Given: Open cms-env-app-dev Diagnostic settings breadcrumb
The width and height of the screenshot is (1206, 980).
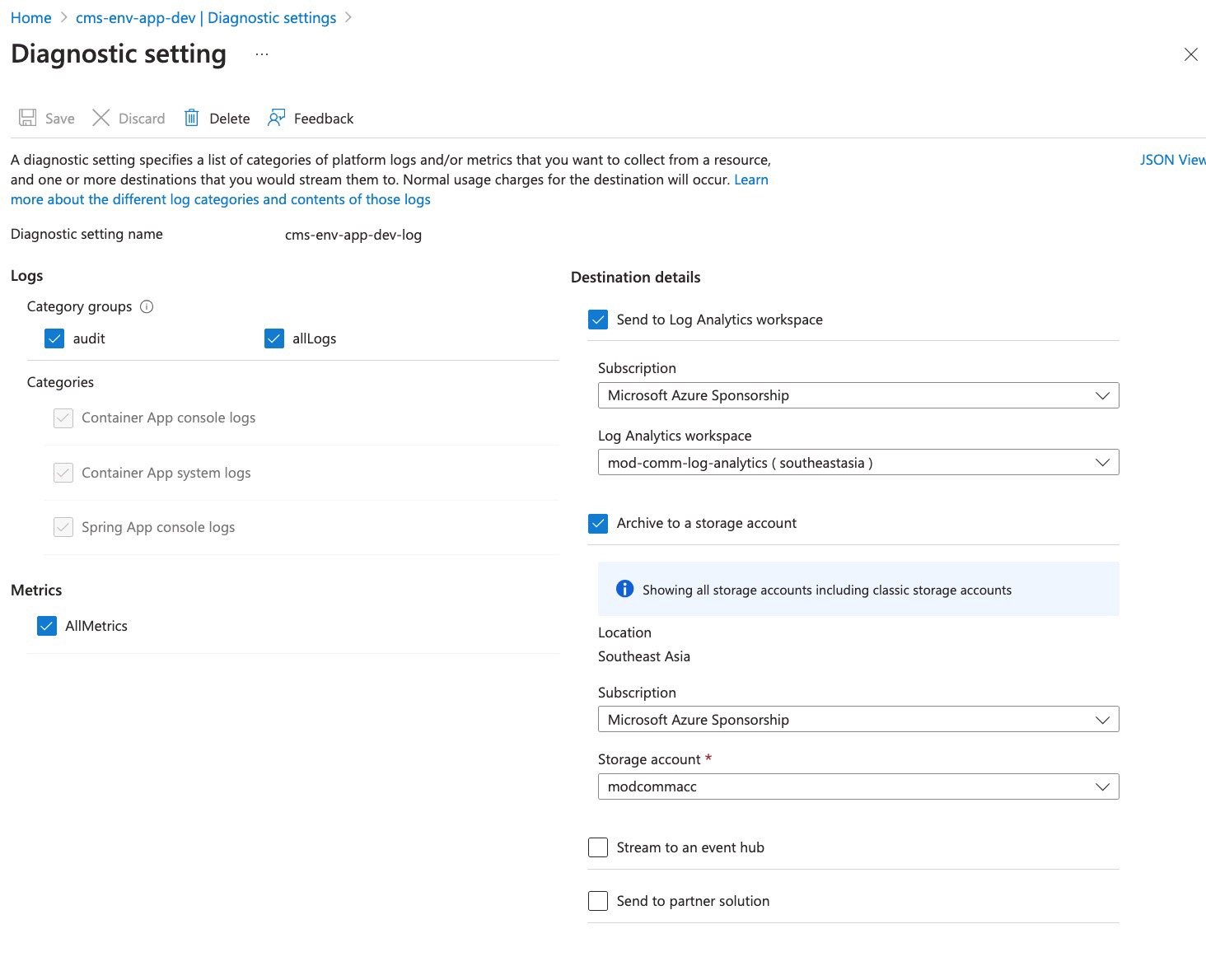Looking at the screenshot, I should (206, 18).
